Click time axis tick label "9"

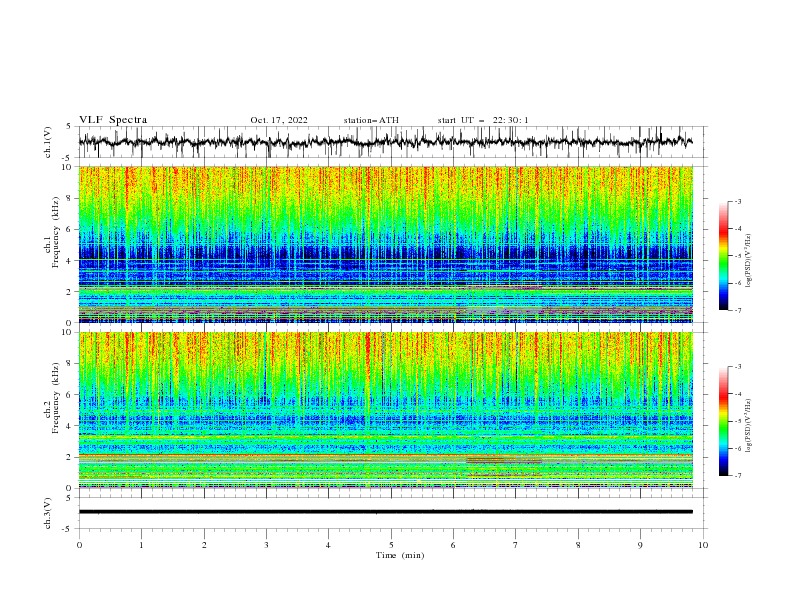point(640,545)
